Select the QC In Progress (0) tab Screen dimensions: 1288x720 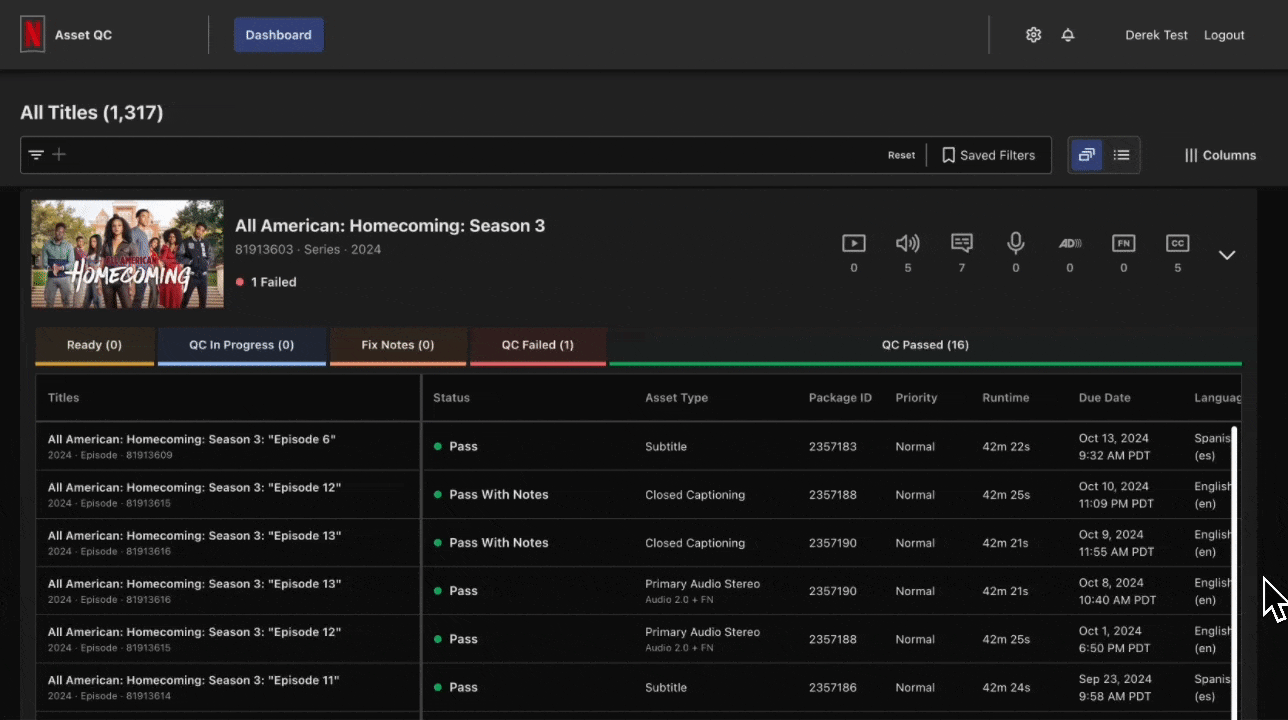(242, 345)
